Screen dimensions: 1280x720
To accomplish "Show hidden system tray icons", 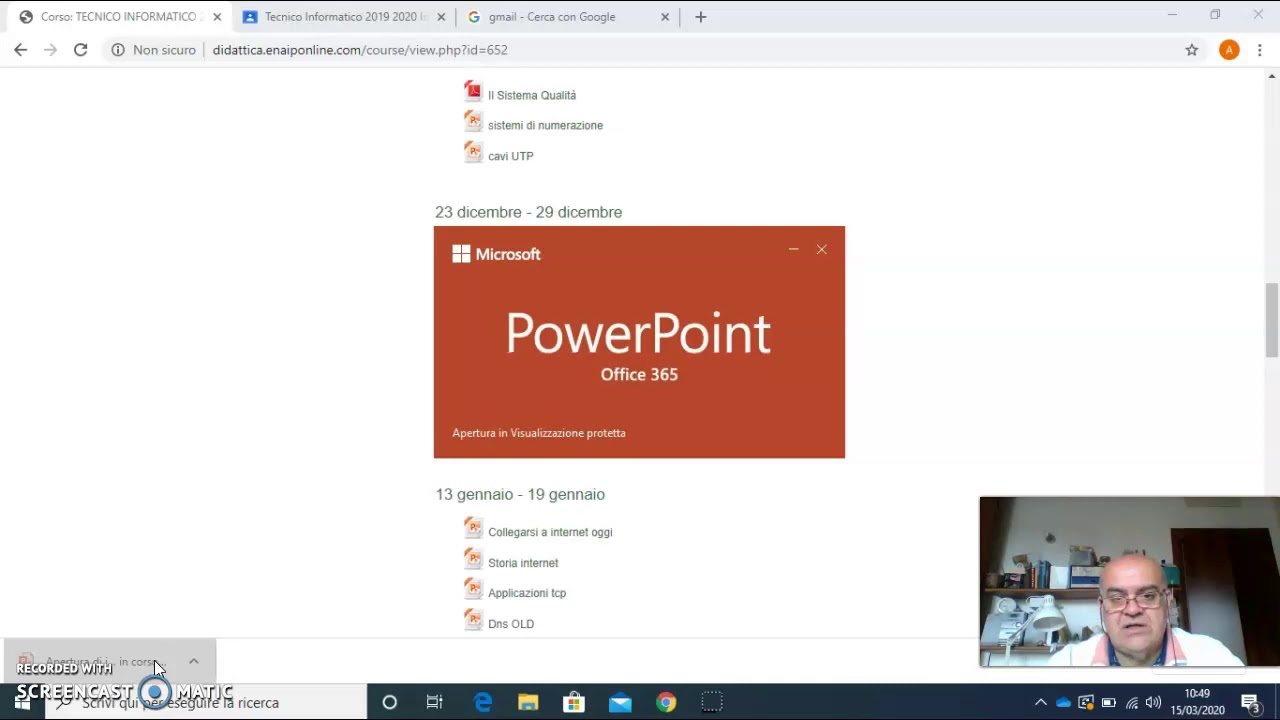I will (1040, 702).
